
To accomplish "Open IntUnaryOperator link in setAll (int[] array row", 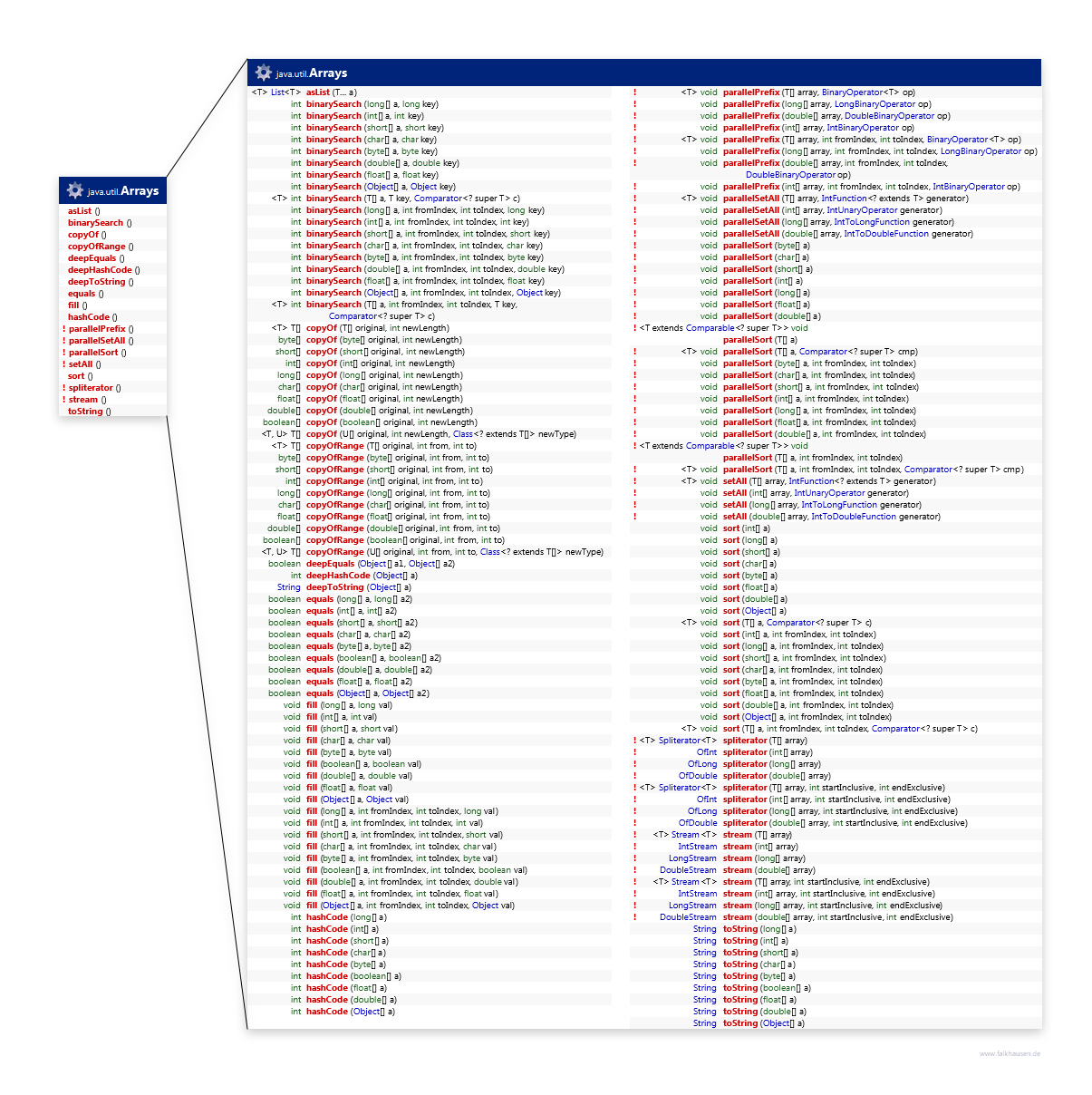I will (829, 493).
